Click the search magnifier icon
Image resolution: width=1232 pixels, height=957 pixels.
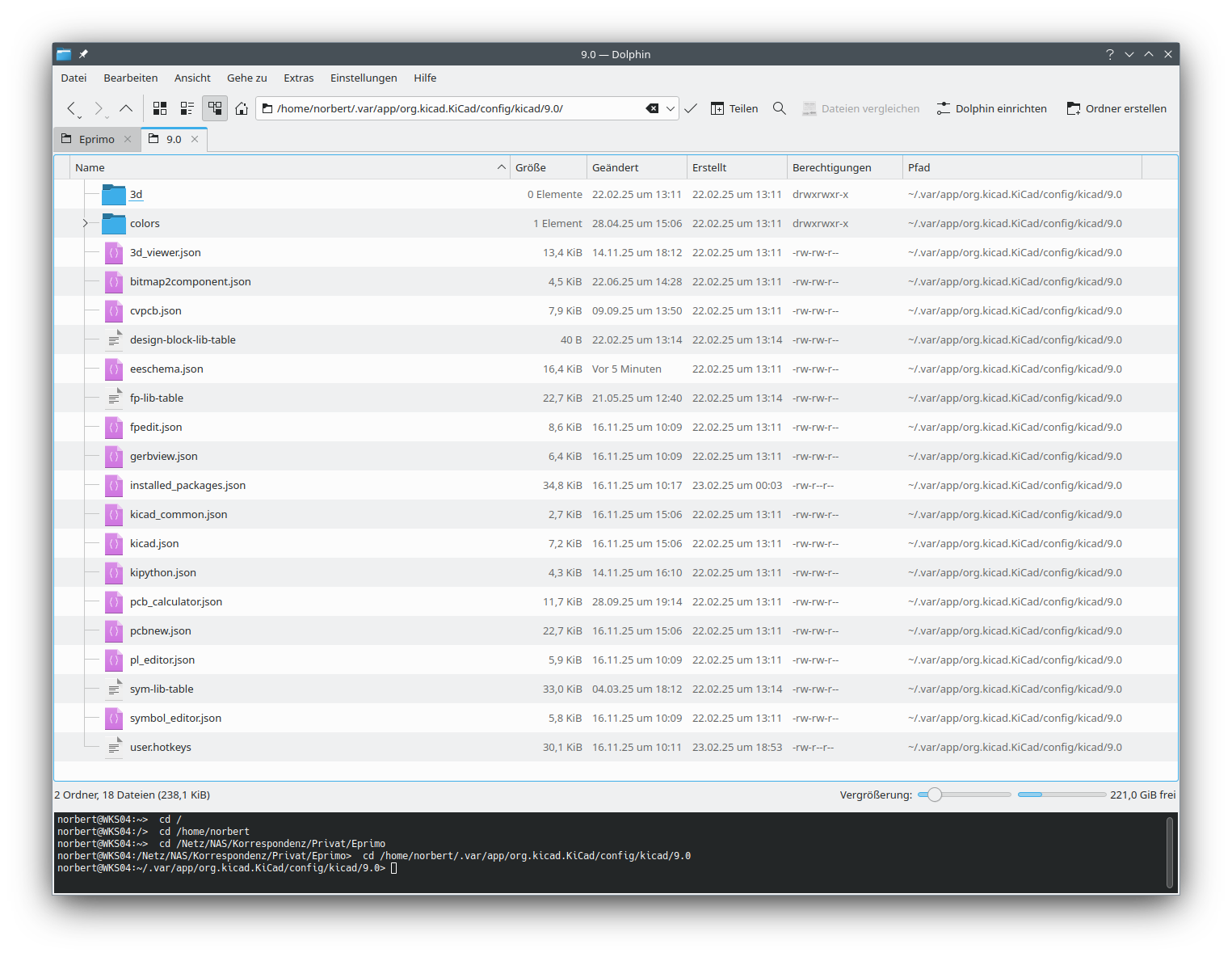(x=780, y=108)
